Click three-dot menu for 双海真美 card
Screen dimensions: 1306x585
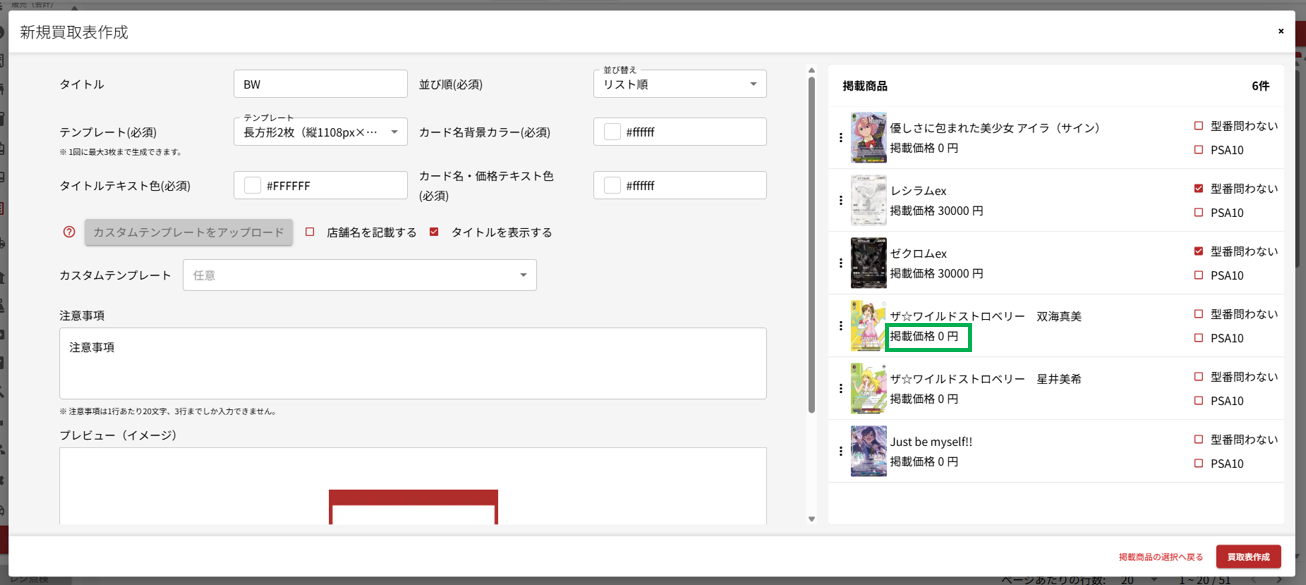tap(841, 326)
